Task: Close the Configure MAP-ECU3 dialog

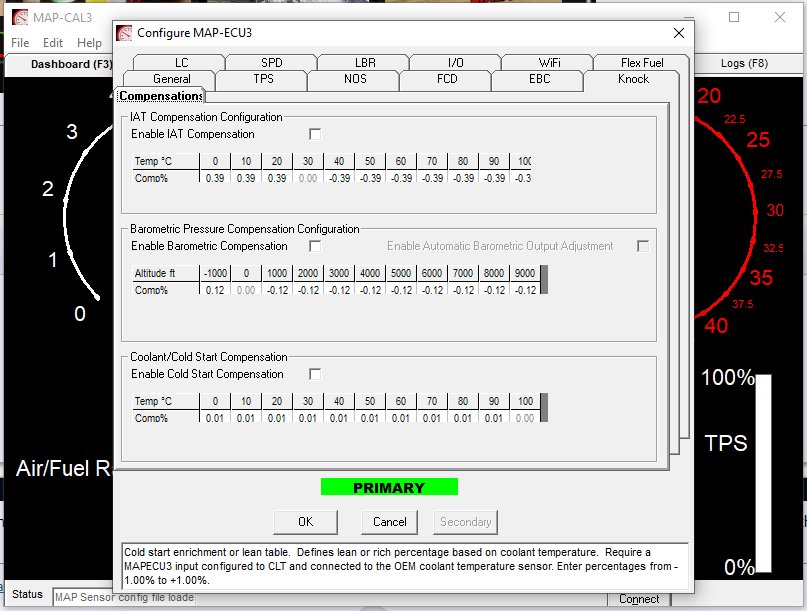Action: pyautogui.click(x=679, y=33)
